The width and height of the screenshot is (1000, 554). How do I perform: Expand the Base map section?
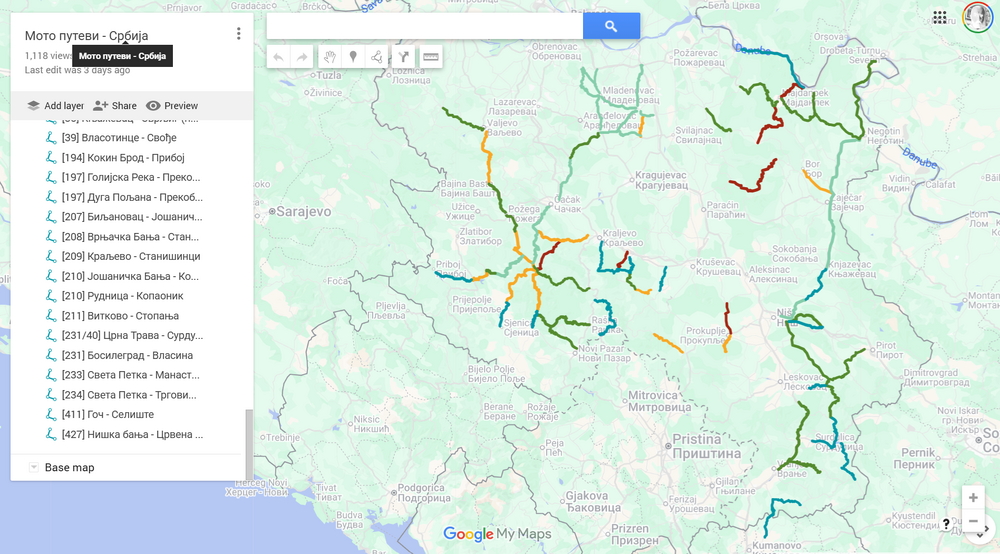pyautogui.click(x=34, y=467)
